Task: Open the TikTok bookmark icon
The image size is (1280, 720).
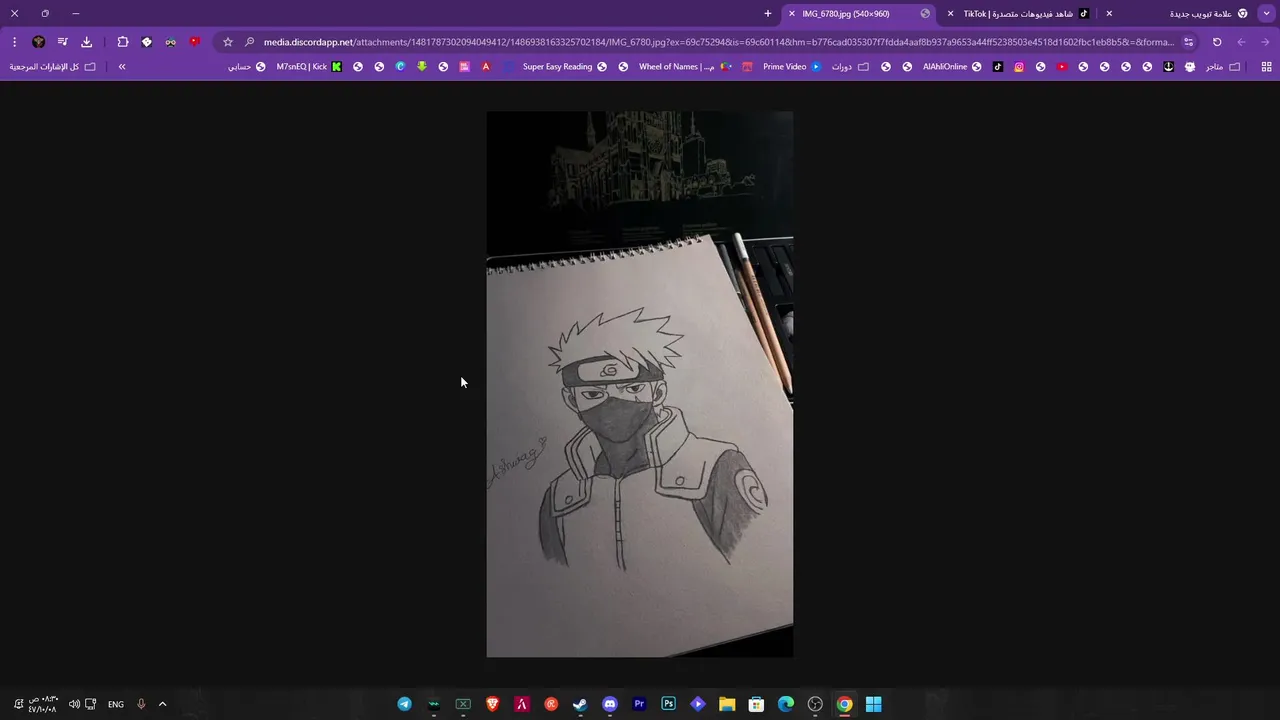Action: click(x=998, y=67)
